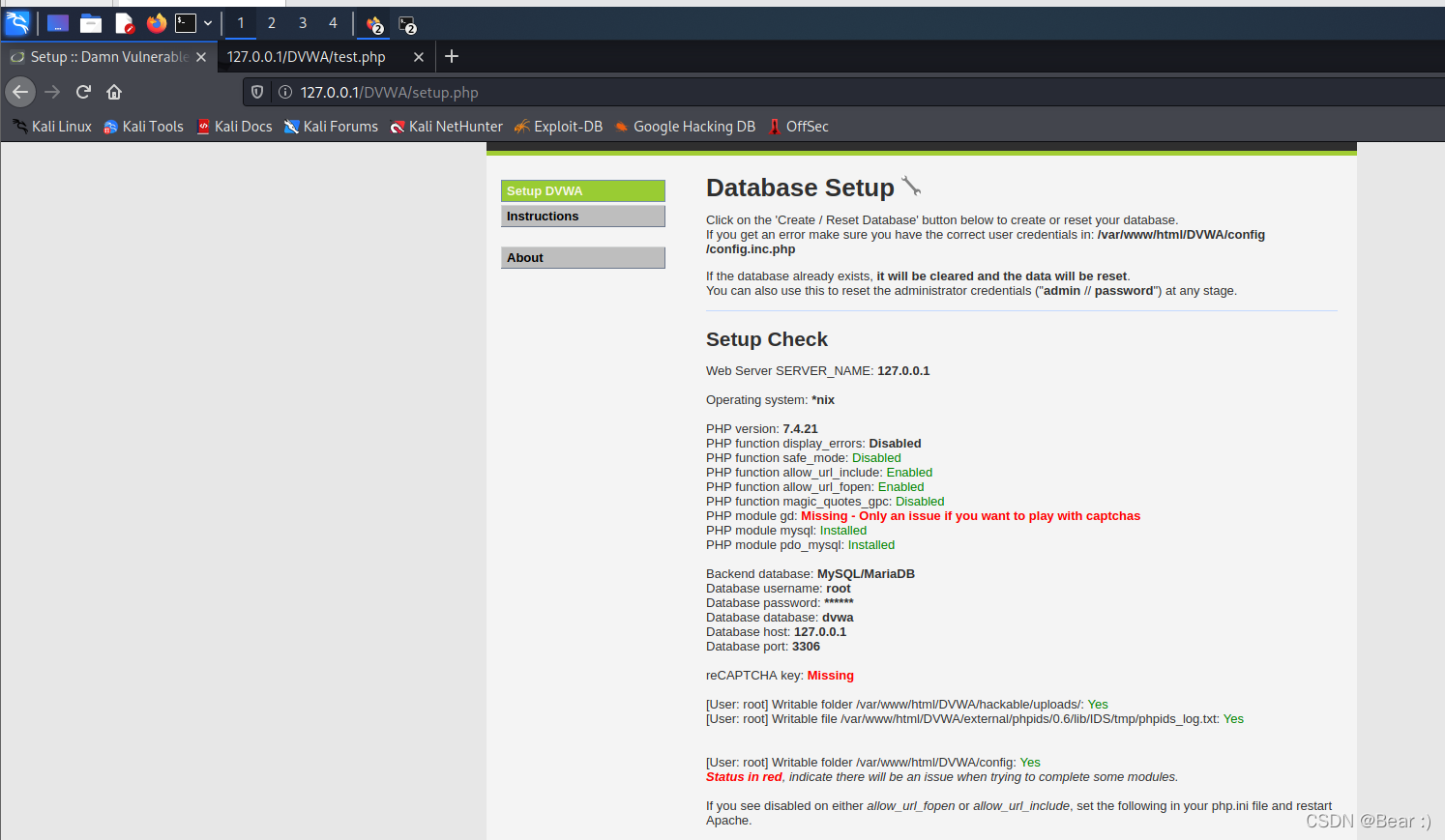Open the terminal emulator launcher
The height and width of the screenshot is (840, 1445).
click(x=186, y=23)
